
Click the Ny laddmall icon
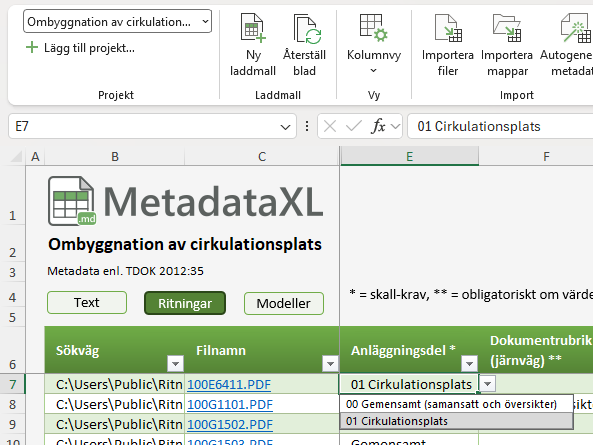coord(253,28)
